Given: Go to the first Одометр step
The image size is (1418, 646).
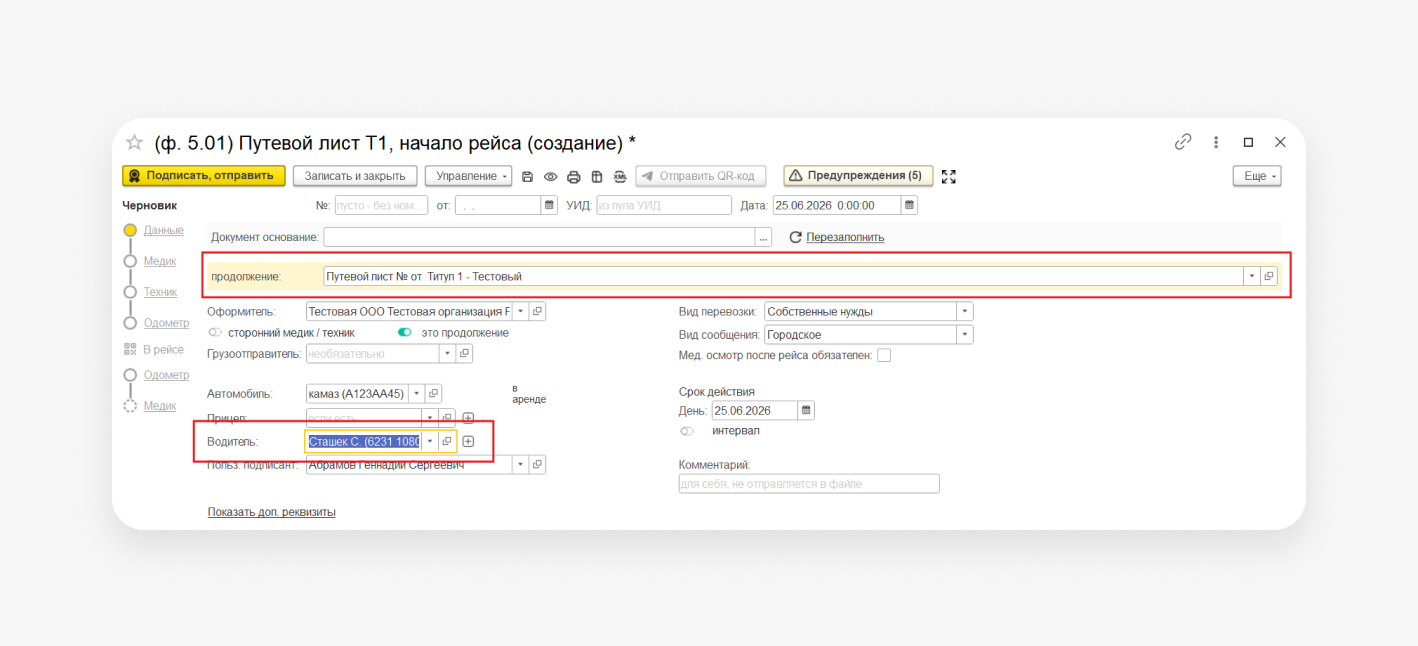Looking at the screenshot, I should 166,323.
